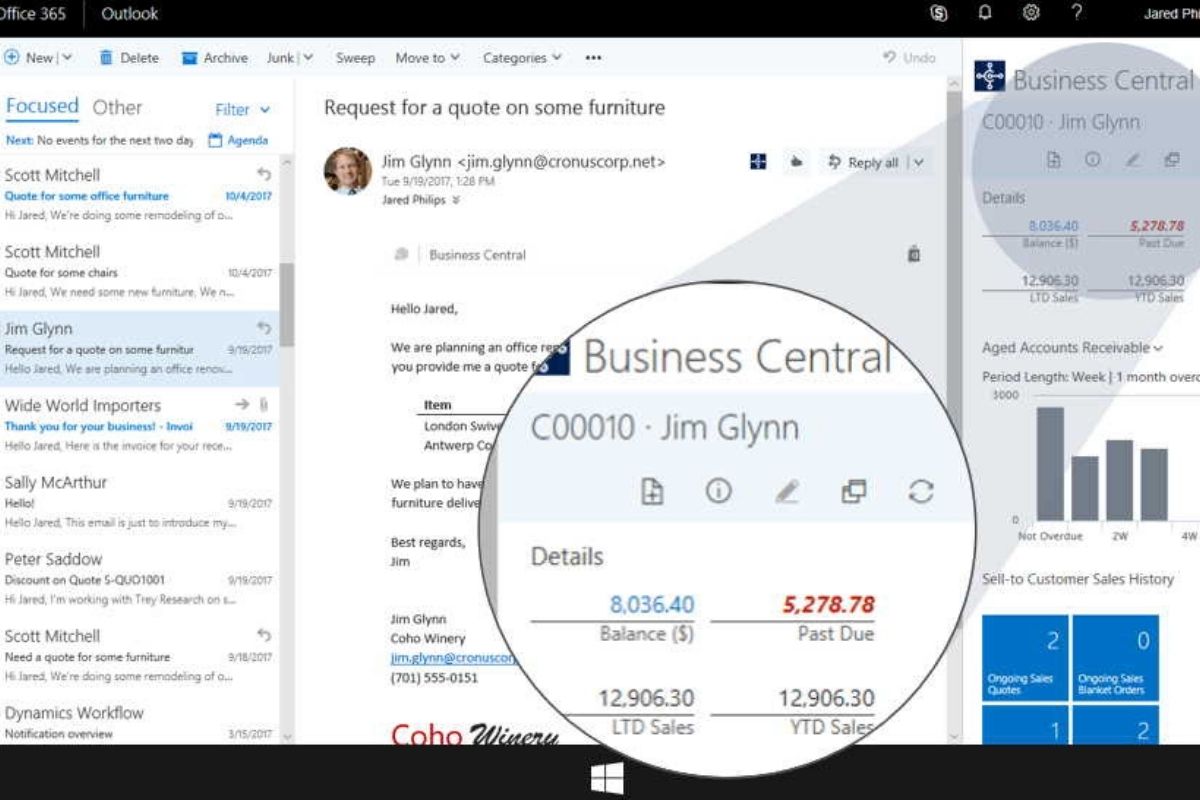This screenshot has width=1200, height=800.
Task: Click the jim.glynn email link in the signature
Action: click(453, 658)
